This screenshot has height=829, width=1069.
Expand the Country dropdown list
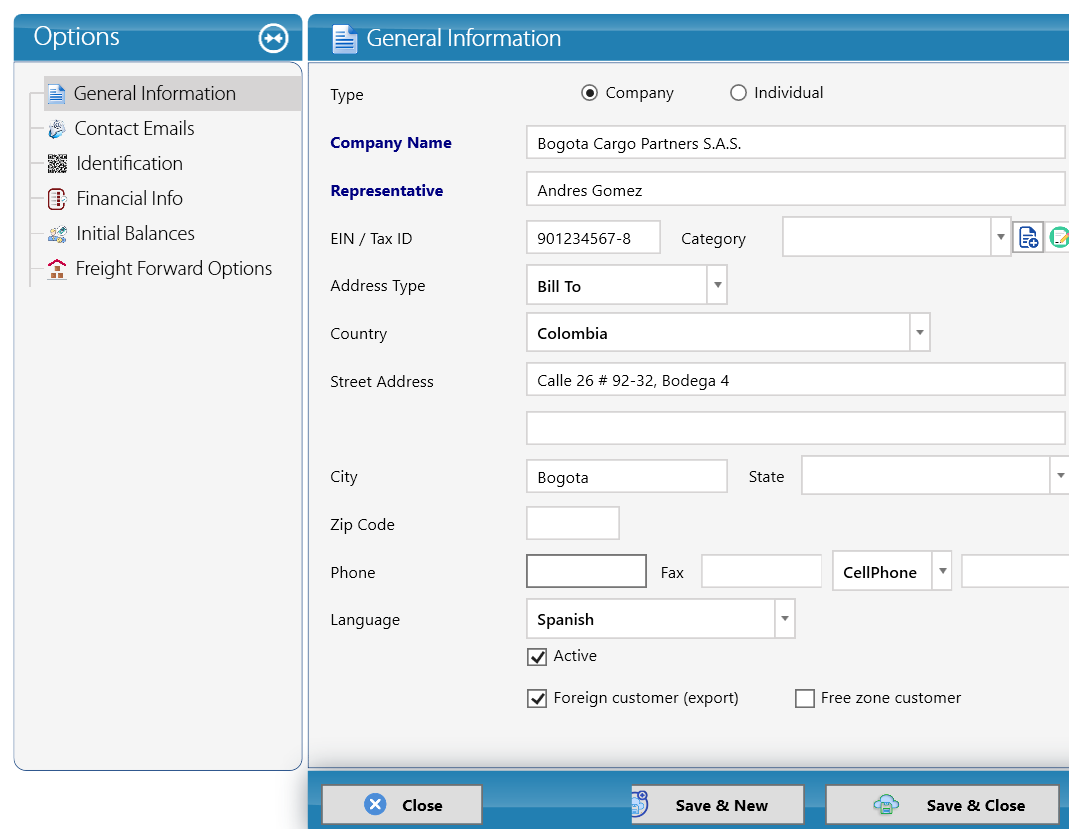pyautogui.click(x=920, y=333)
